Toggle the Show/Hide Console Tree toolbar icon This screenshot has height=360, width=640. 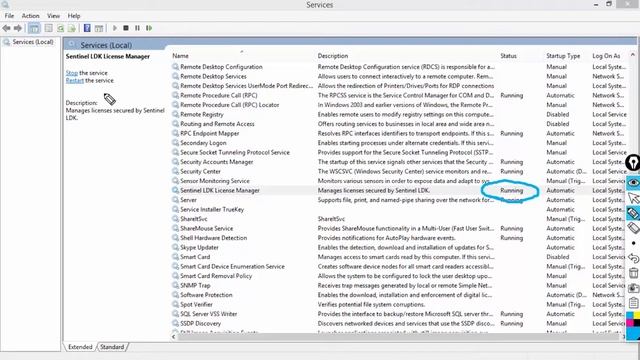34,28
